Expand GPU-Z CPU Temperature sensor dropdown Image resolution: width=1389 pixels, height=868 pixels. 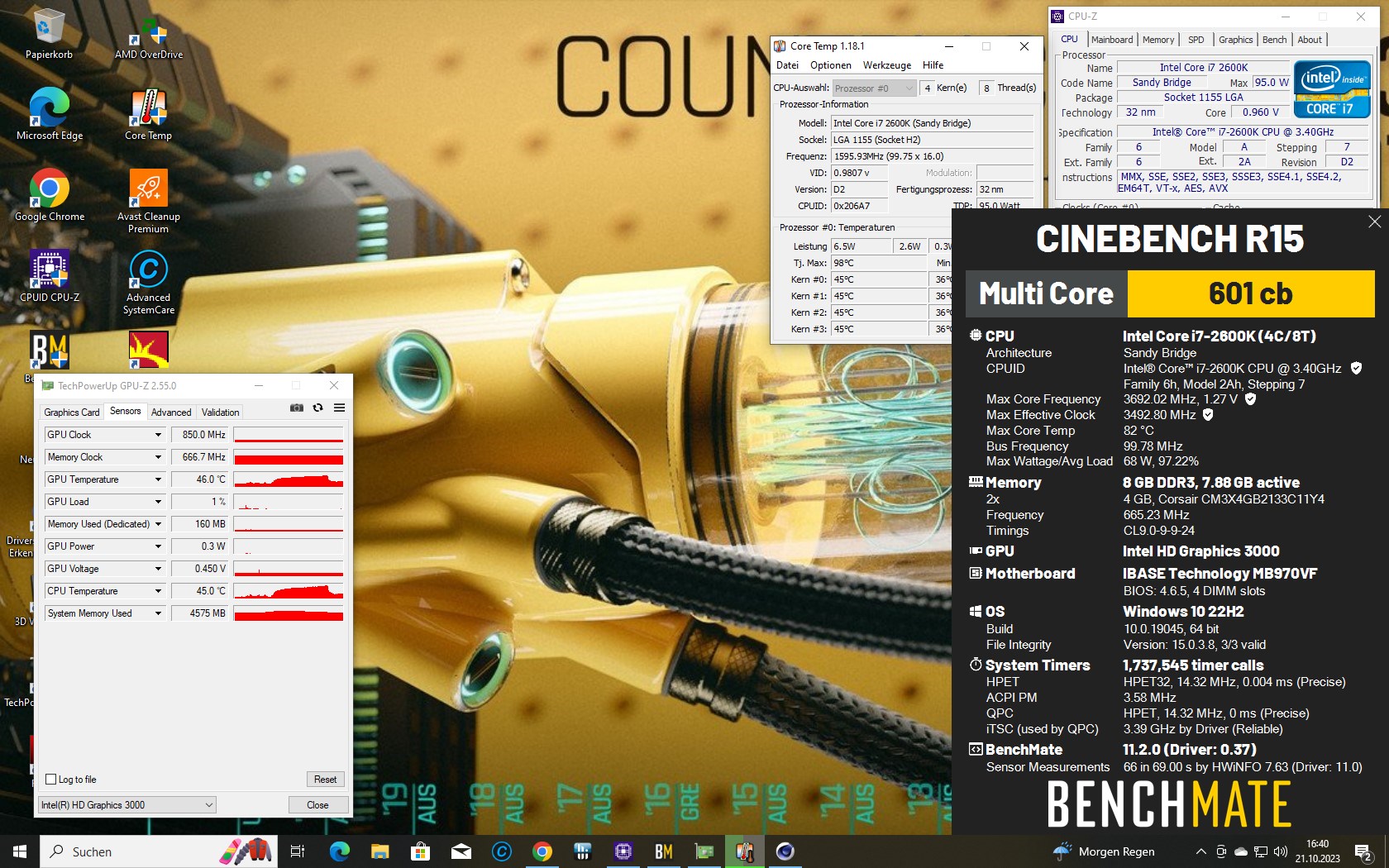point(158,591)
